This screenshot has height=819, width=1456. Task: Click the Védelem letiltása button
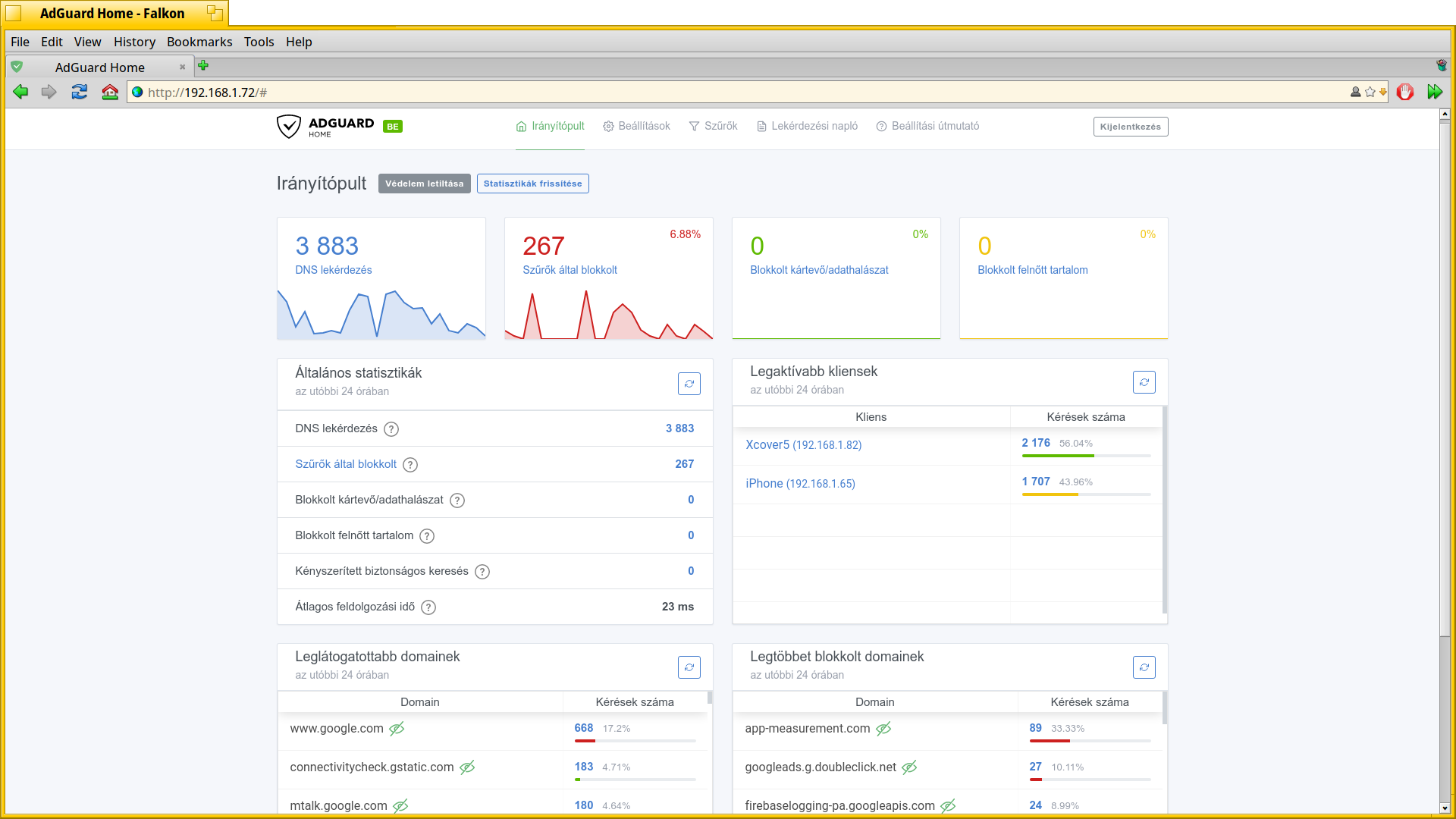(x=425, y=184)
